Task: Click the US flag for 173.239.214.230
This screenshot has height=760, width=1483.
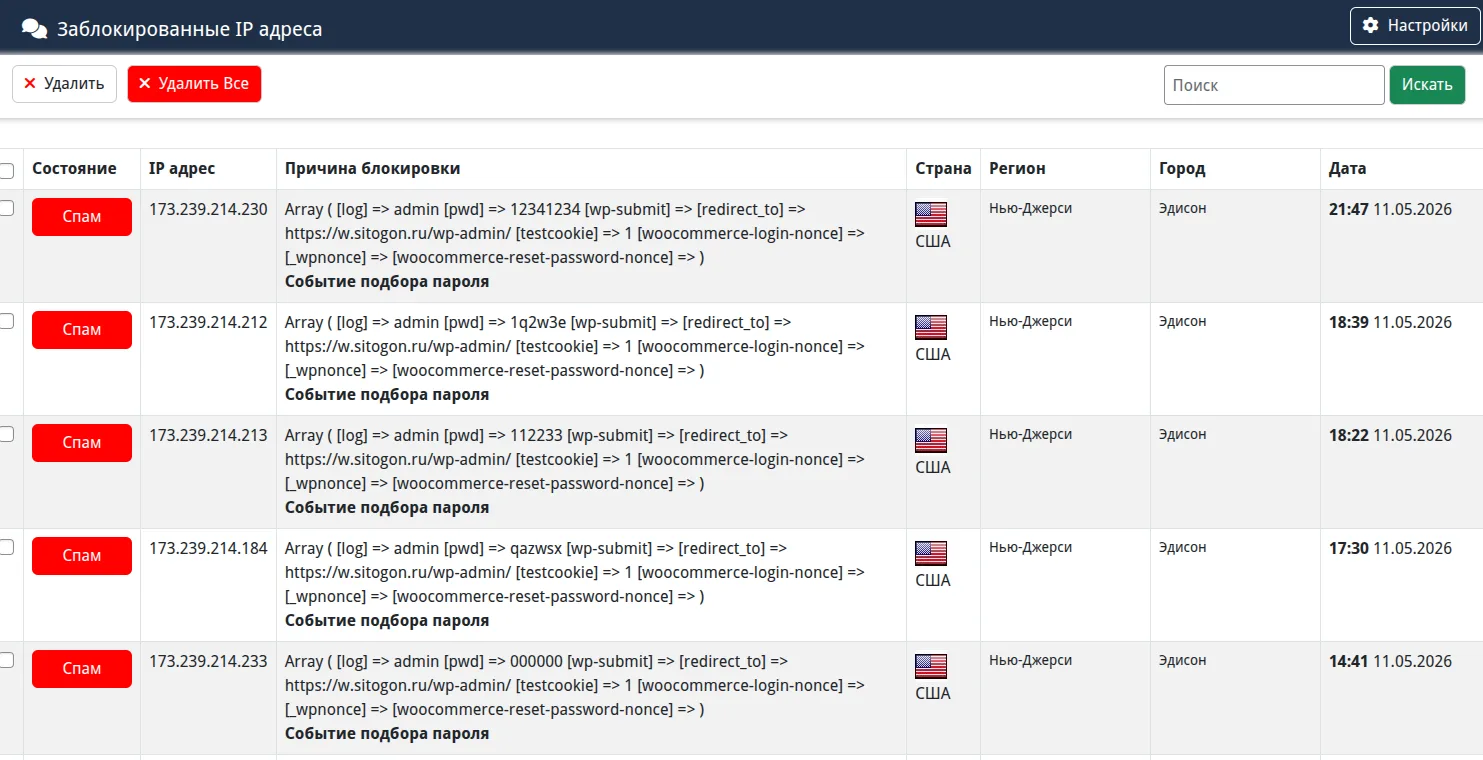Action: (x=931, y=215)
